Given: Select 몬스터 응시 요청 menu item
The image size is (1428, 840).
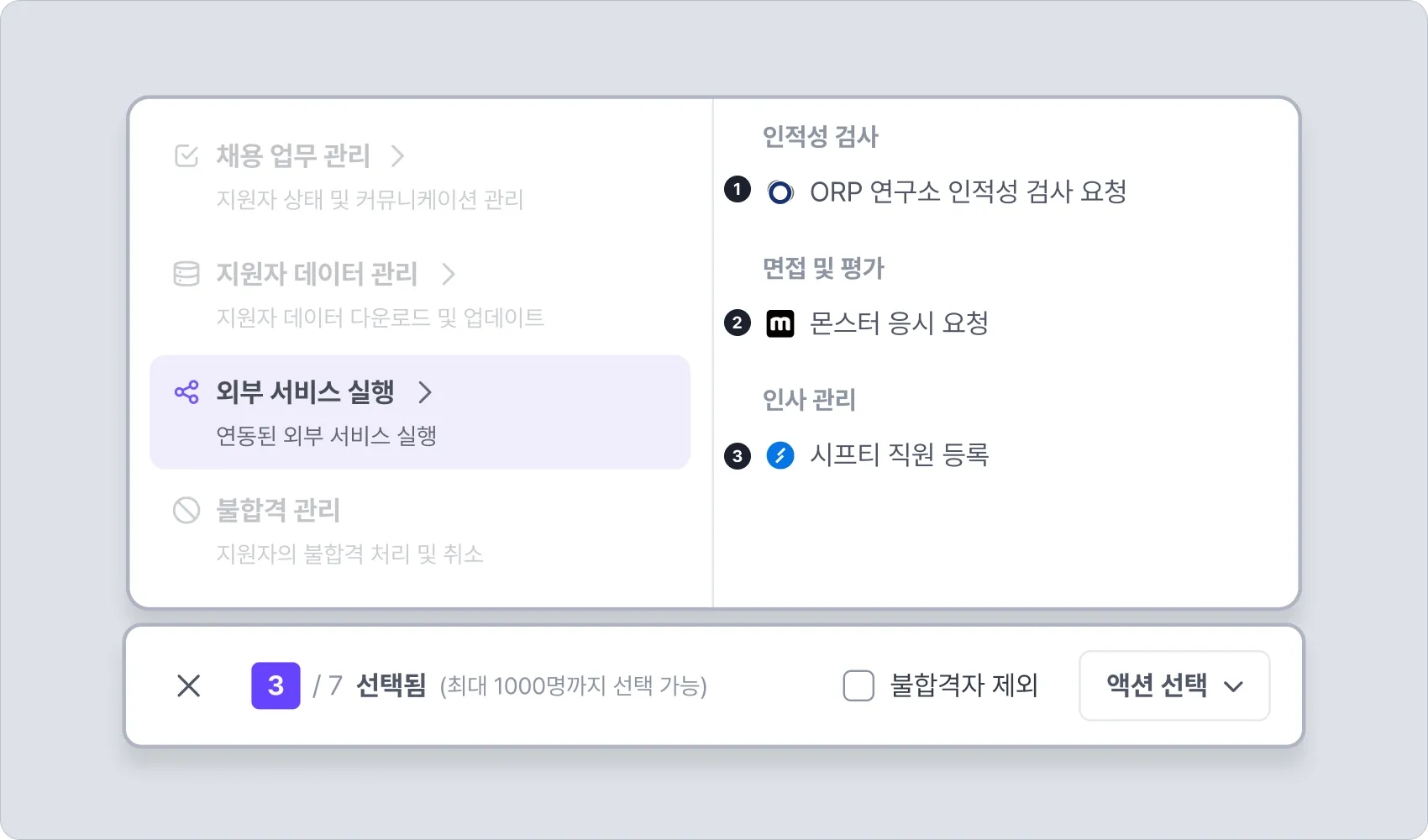Looking at the screenshot, I should point(898,323).
